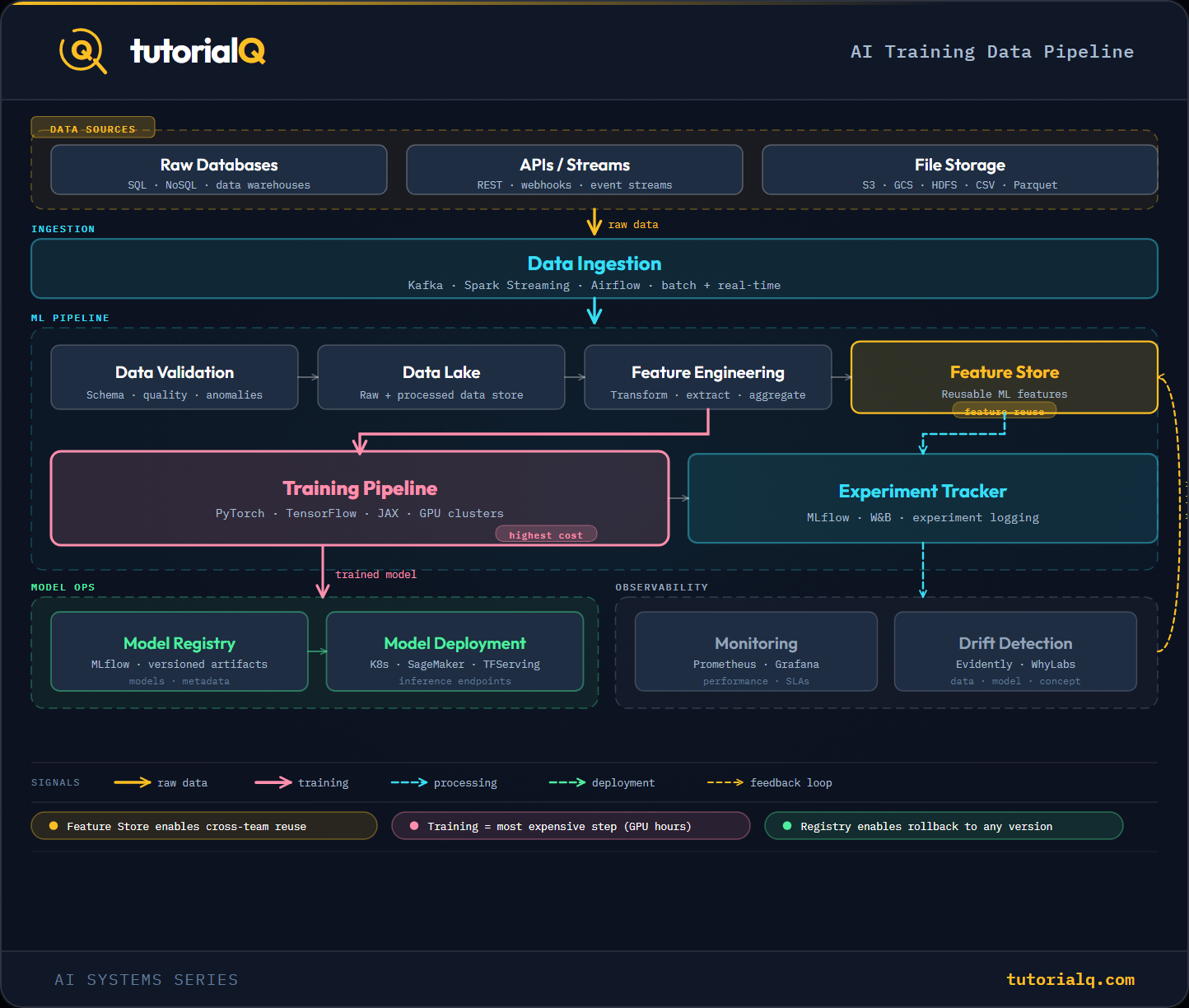Click the 'raw data' arrow label

click(x=633, y=224)
